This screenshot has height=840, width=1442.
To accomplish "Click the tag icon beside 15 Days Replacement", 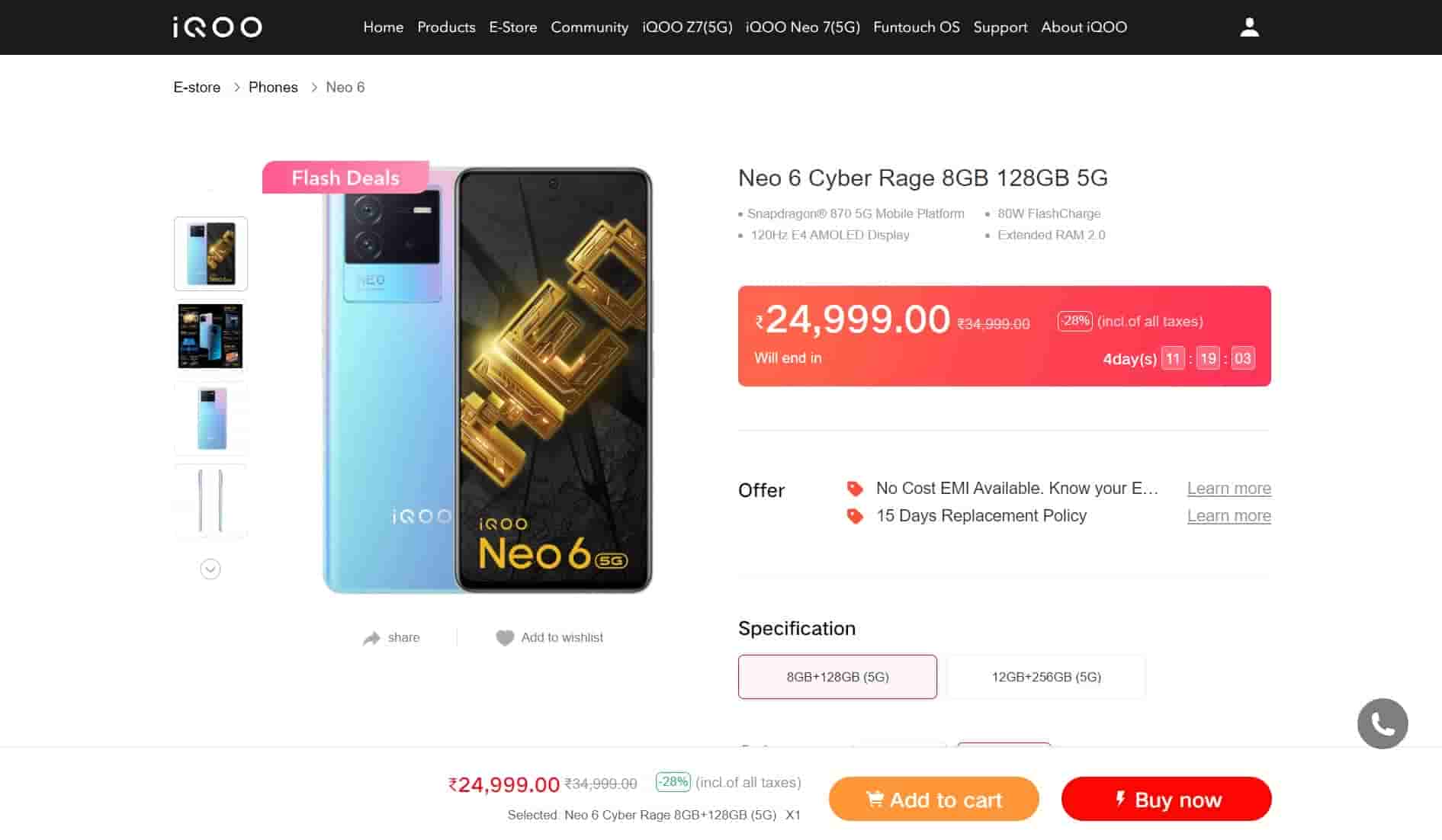I will [855, 516].
